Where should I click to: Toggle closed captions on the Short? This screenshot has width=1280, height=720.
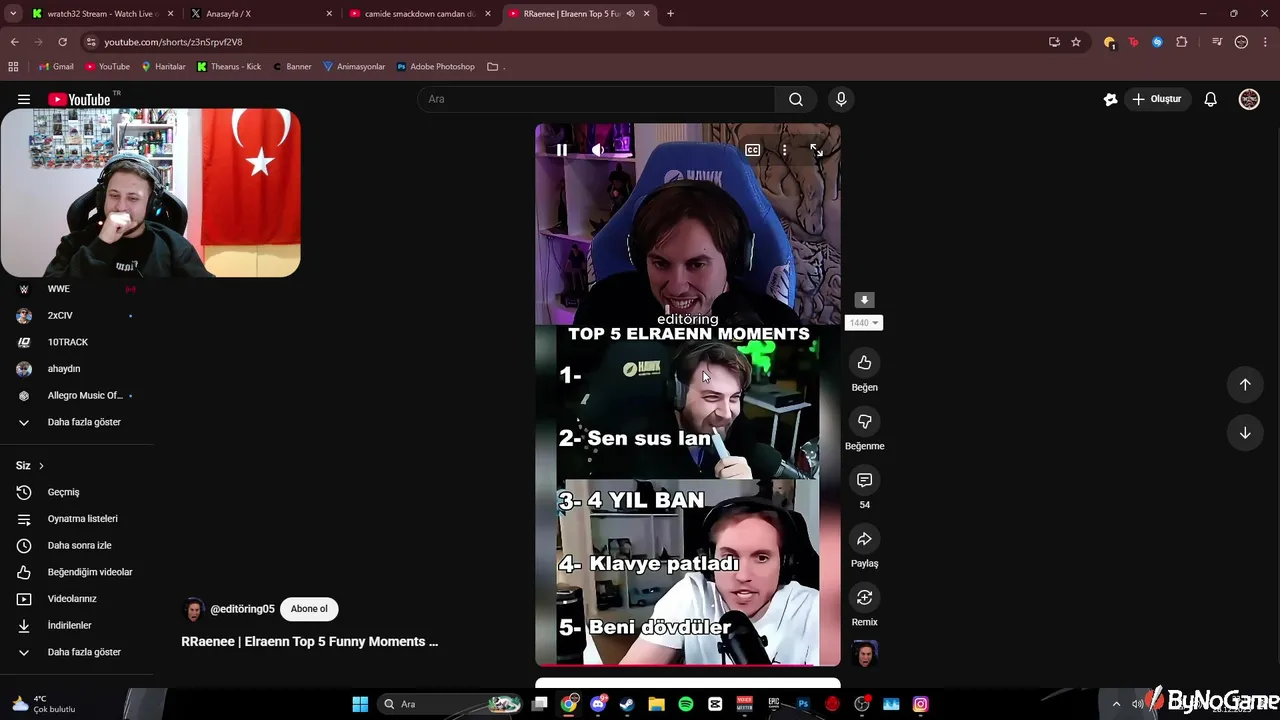point(753,150)
